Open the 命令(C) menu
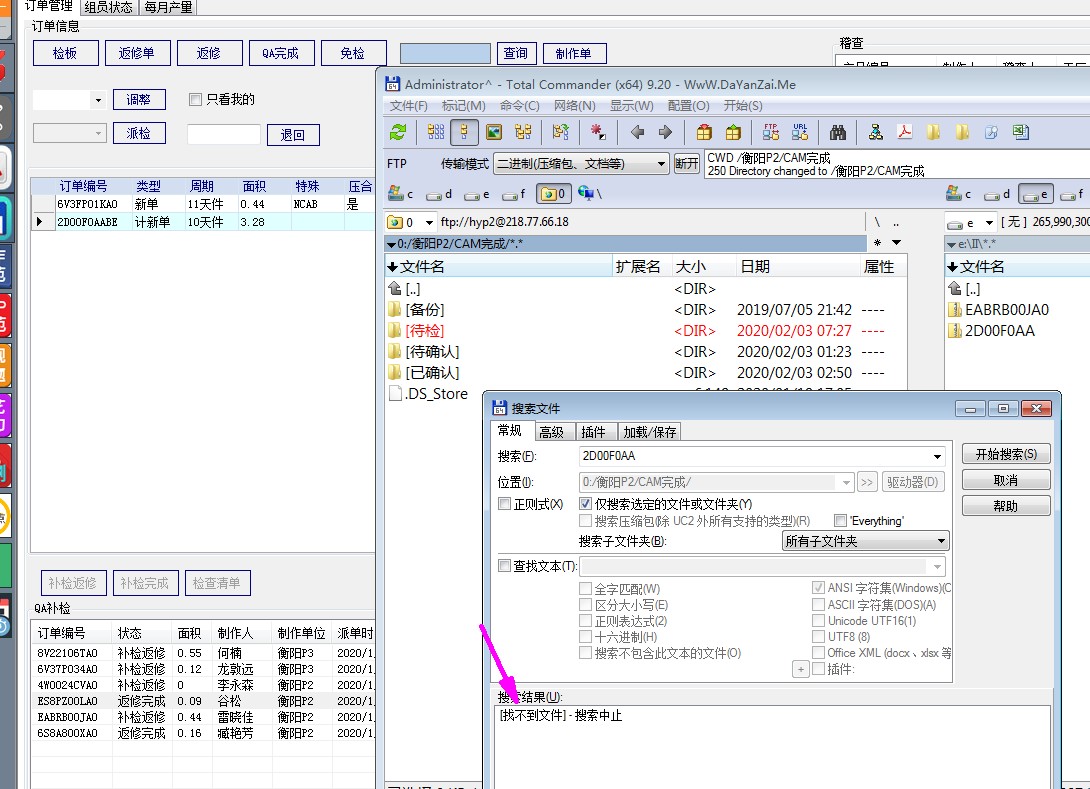The height and width of the screenshot is (789, 1090). pos(519,106)
